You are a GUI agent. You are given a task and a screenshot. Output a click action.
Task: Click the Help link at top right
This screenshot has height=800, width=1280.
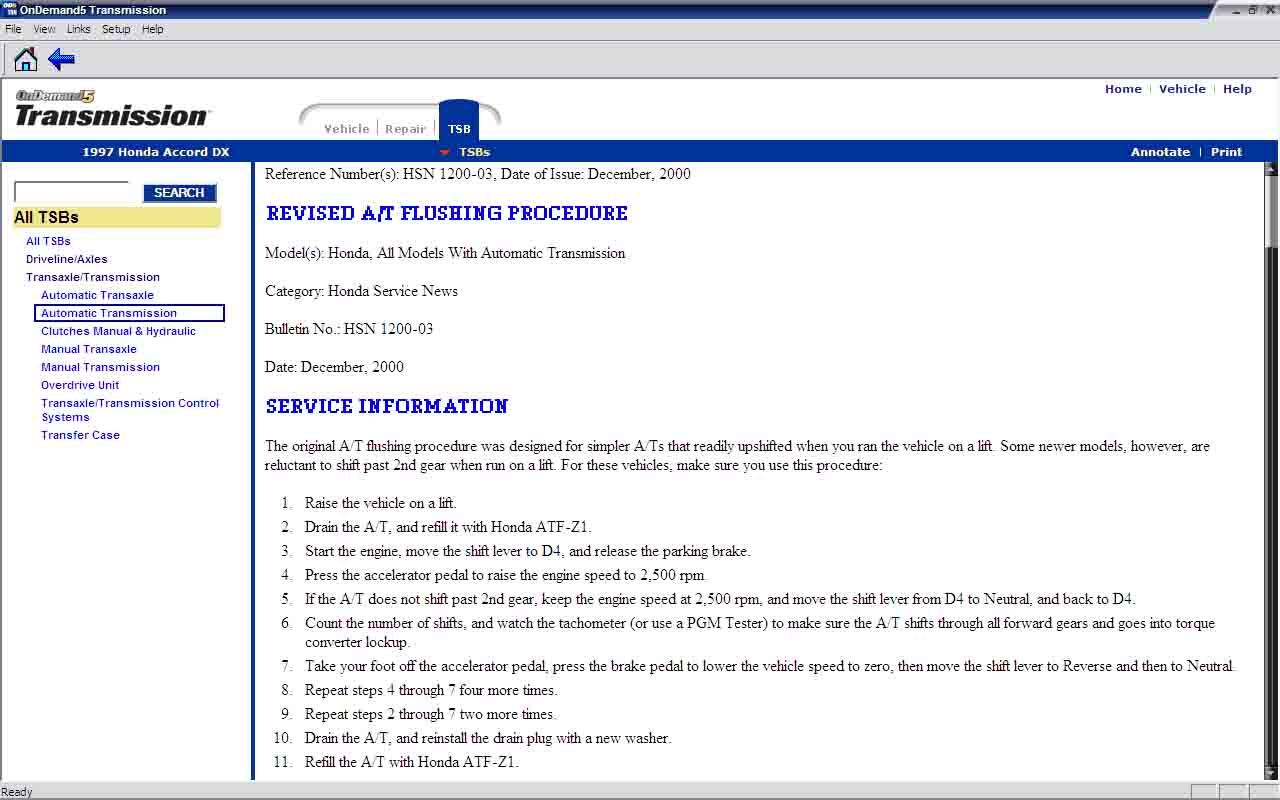1237,89
